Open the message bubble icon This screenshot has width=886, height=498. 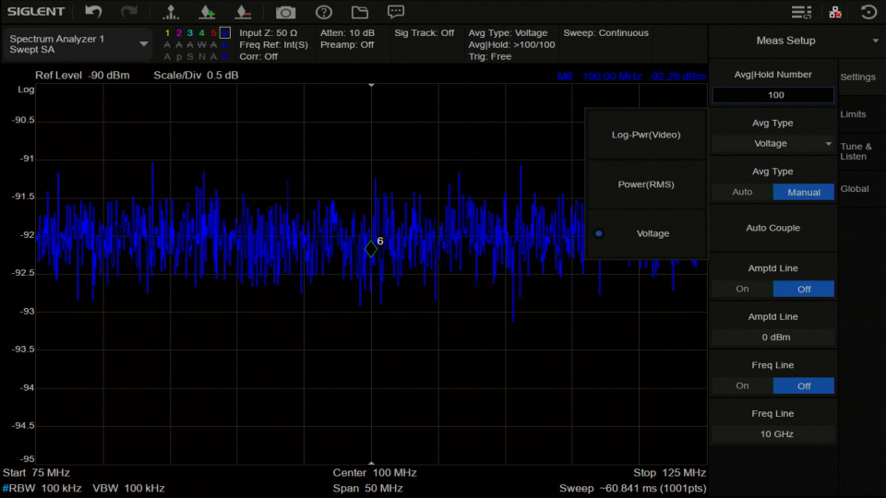pyautogui.click(x=396, y=12)
